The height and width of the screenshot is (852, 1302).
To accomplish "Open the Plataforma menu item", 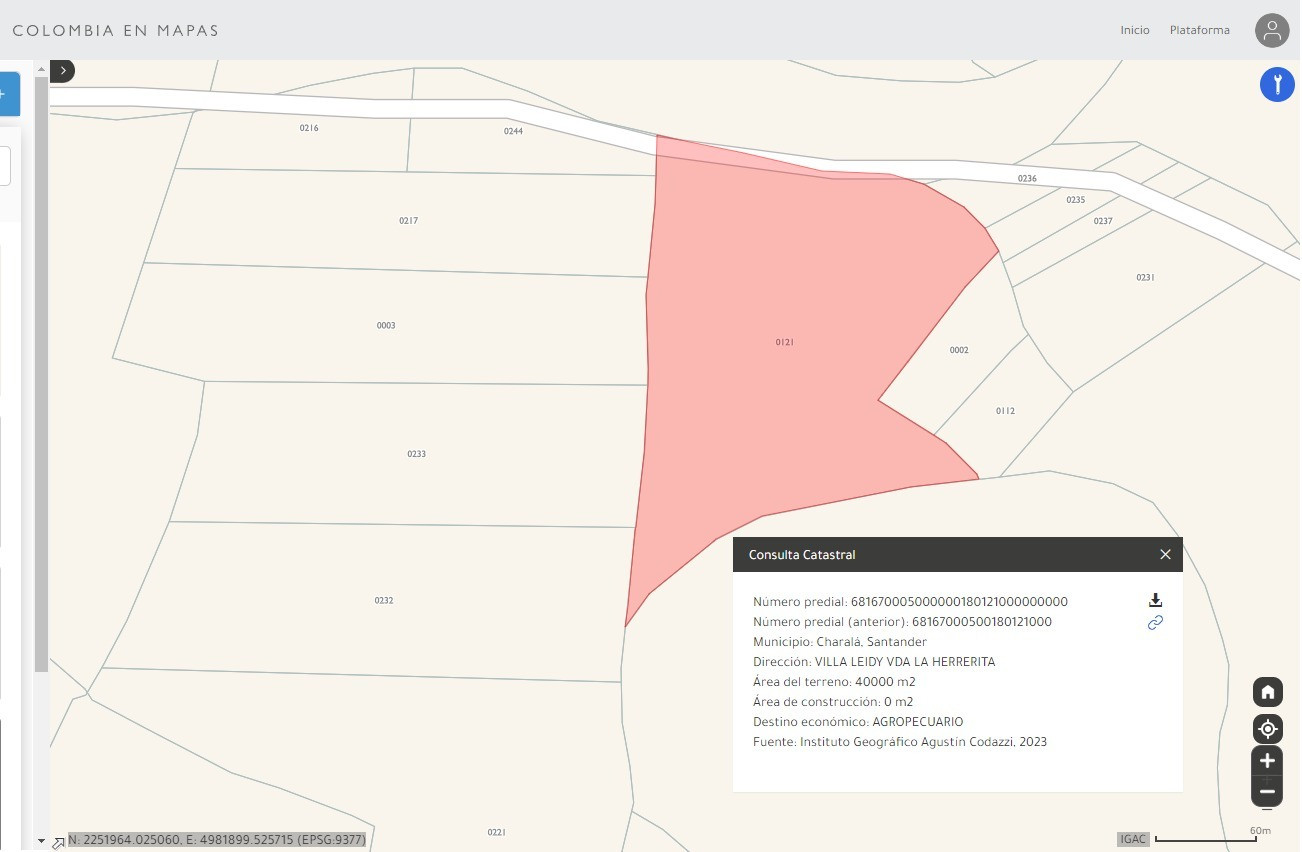I will tap(1199, 30).
